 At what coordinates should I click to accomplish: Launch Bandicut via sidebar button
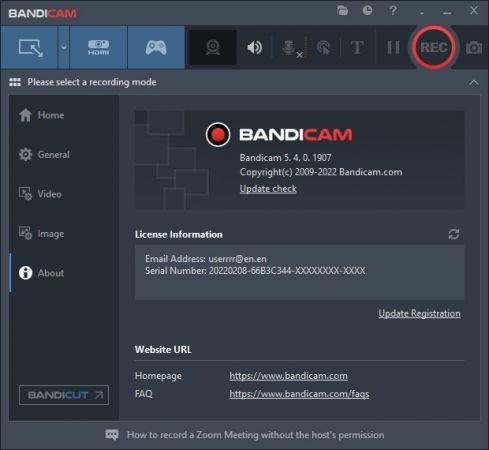coord(64,395)
